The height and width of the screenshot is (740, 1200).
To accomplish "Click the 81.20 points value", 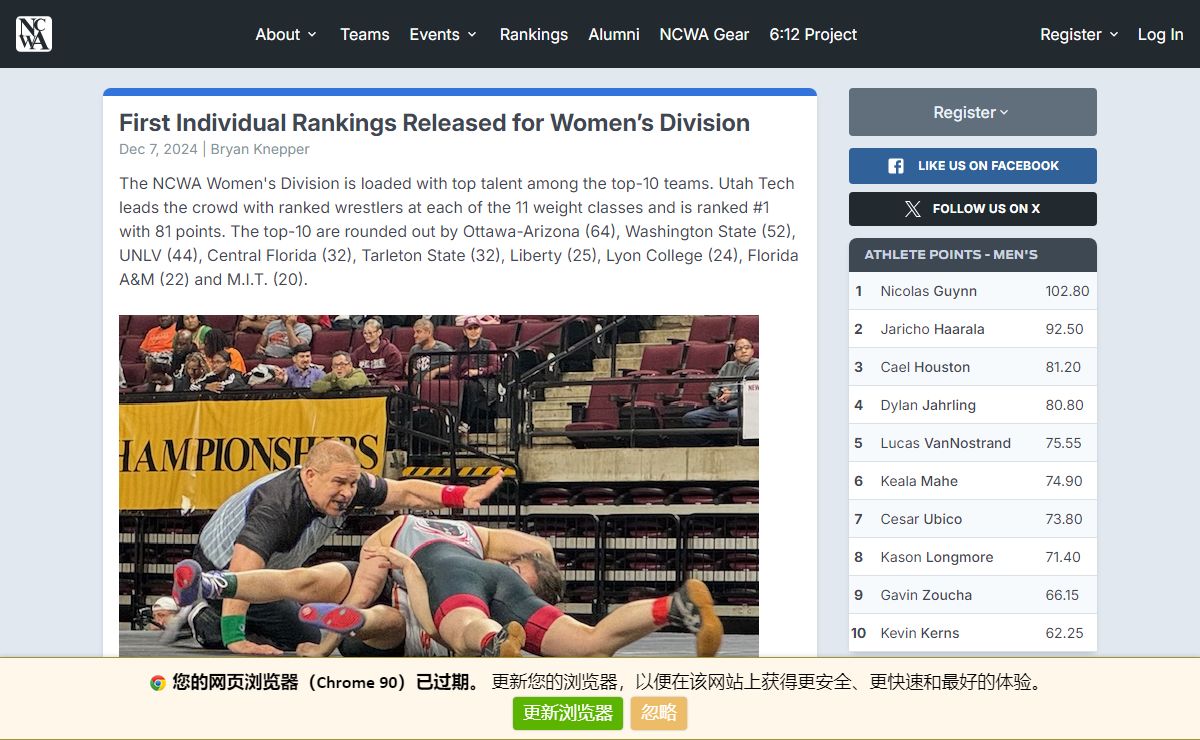I will tap(1063, 367).
